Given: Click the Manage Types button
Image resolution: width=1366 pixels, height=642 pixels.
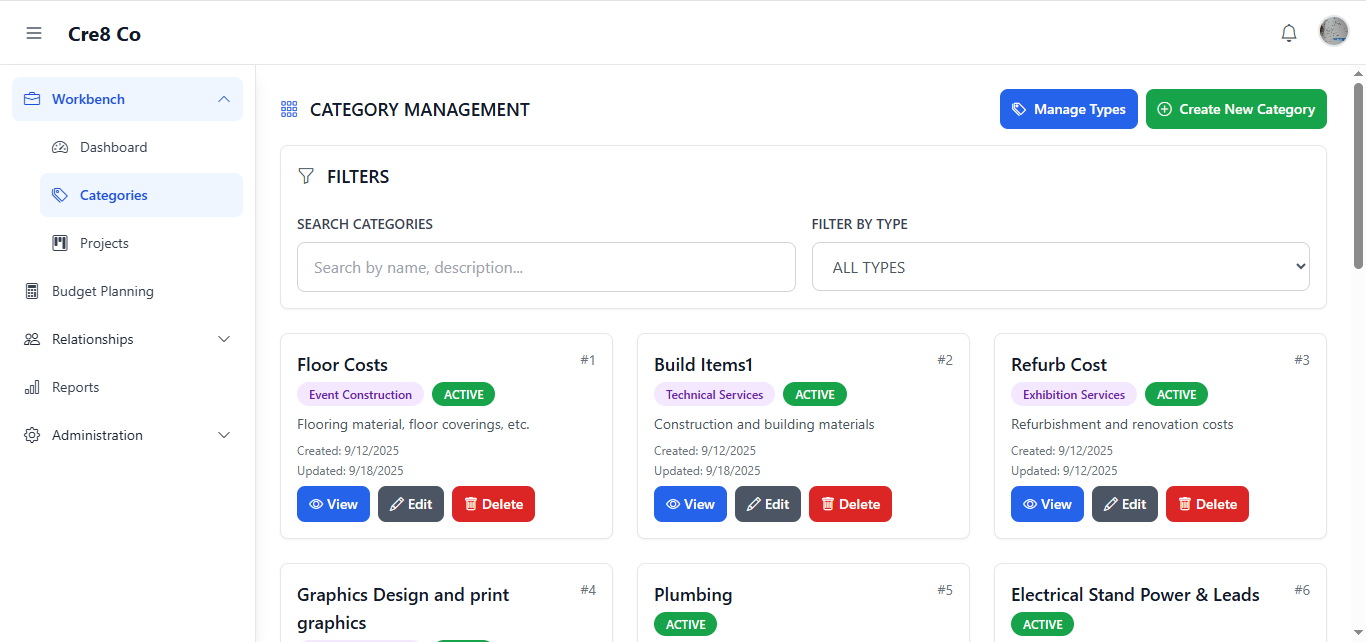Looking at the screenshot, I should pyautogui.click(x=1068, y=109).
